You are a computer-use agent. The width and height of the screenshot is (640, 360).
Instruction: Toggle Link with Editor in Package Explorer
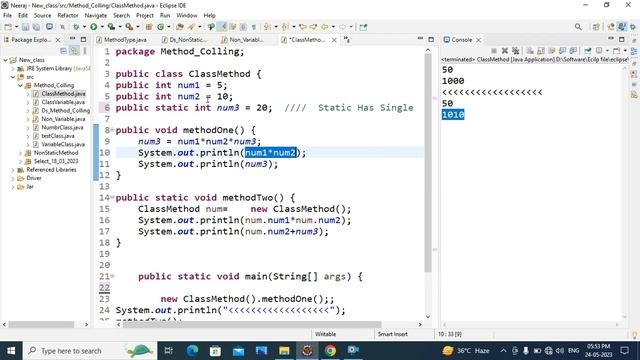pyautogui.click(x=74, y=51)
